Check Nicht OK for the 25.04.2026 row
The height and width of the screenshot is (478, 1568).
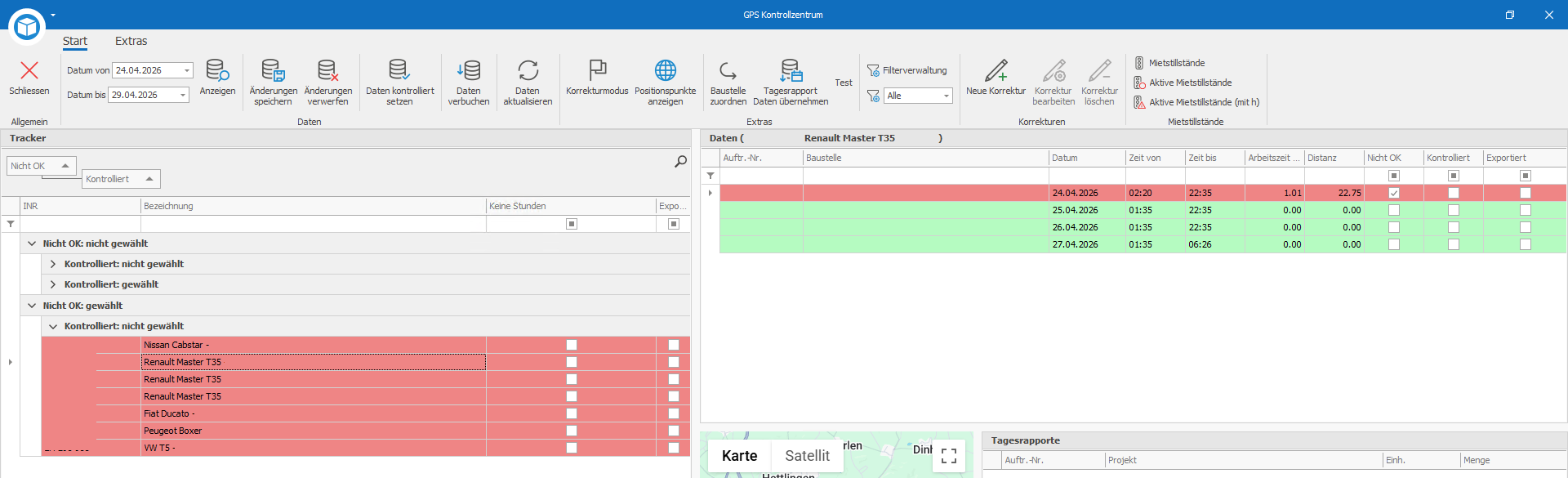(1394, 210)
